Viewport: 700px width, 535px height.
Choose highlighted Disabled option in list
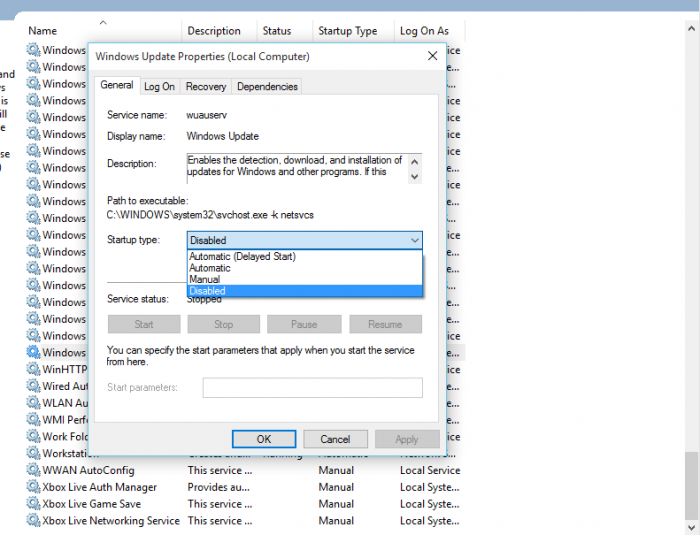click(304, 291)
